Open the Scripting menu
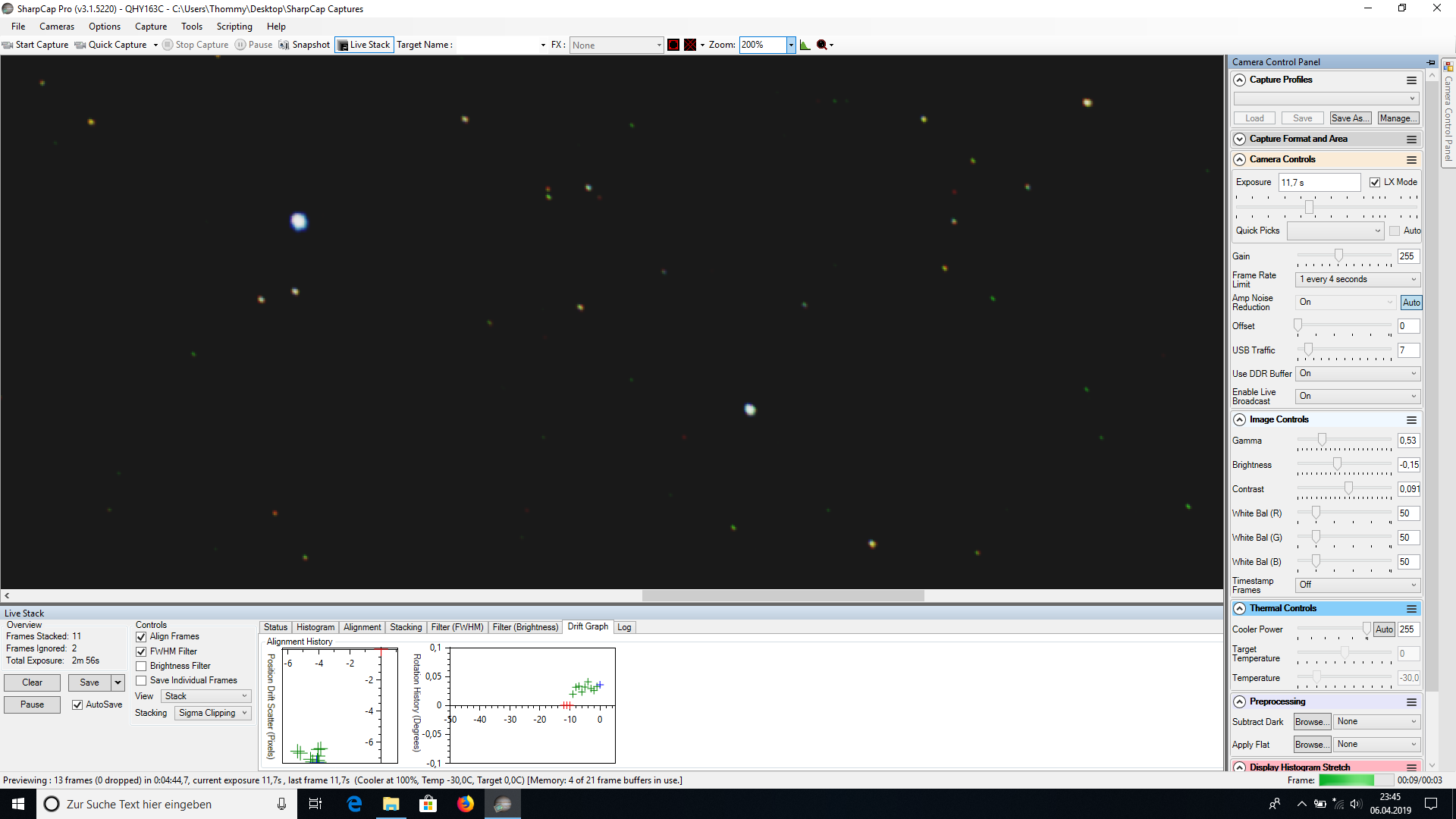The width and height of the screenshot is (1456, 819). [234, 27]
